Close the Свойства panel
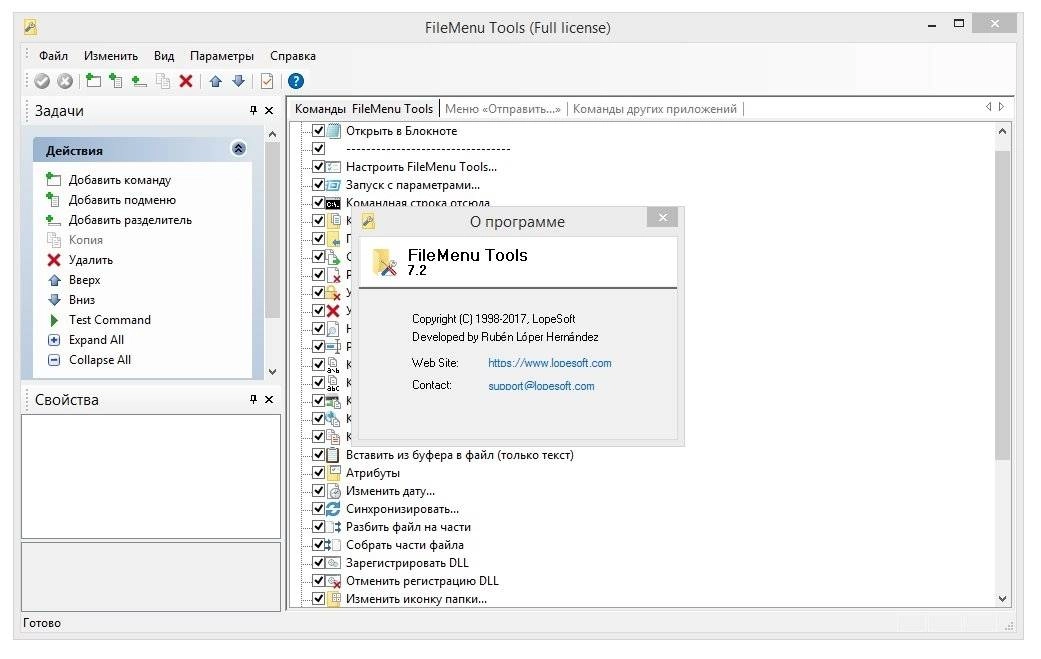 [269, 399]
